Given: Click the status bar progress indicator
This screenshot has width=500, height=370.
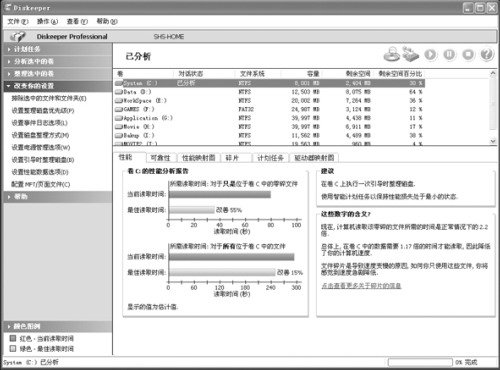Looking at the screenshot, I should point(420,362).
